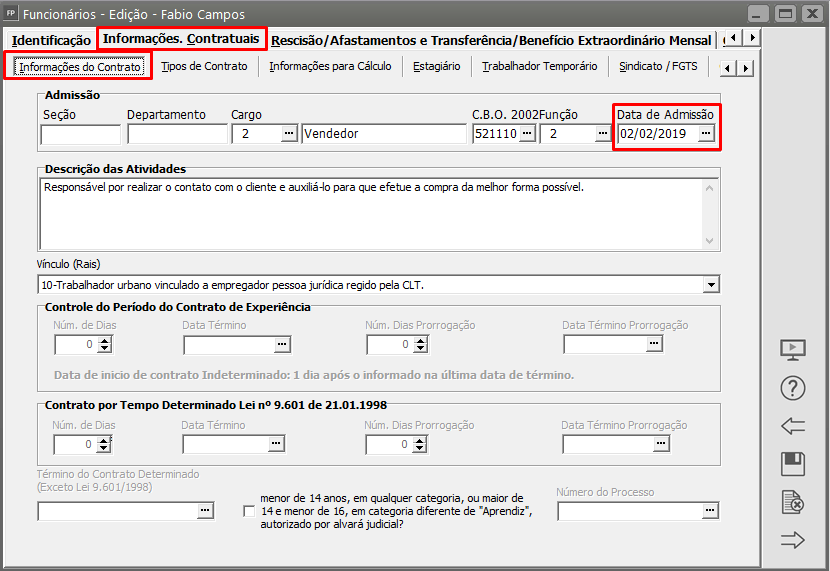Image resolution: width=830 pixels, height=571 pixels.
Task: Click the Número do Processo input field
Action: click(x=630, y=511)
